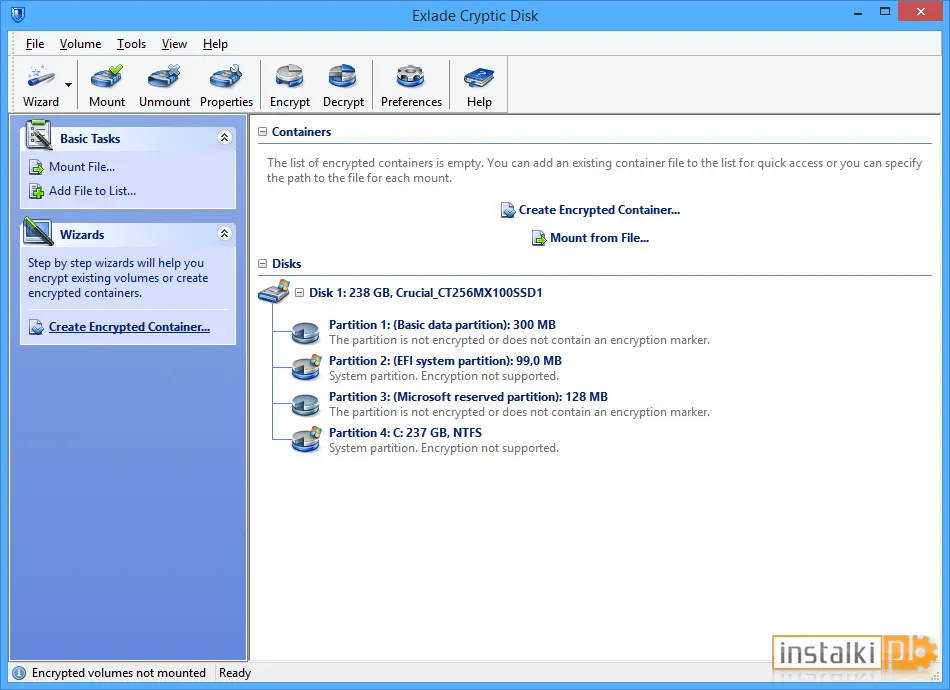
Task: Click the Wizards panel container icon
Action: pos(36,327)
